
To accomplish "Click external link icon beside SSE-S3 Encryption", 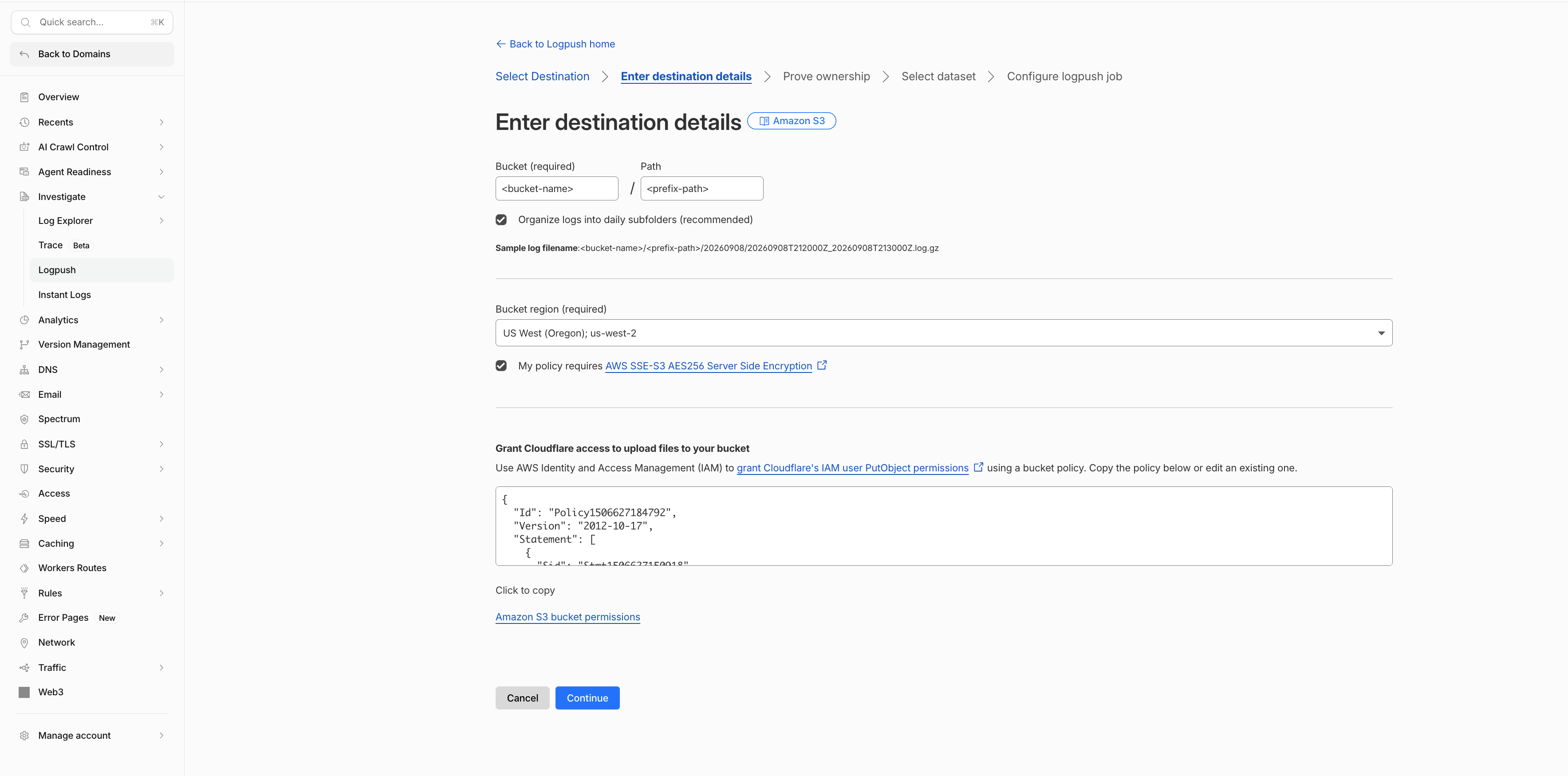I will tap(822, 365).
